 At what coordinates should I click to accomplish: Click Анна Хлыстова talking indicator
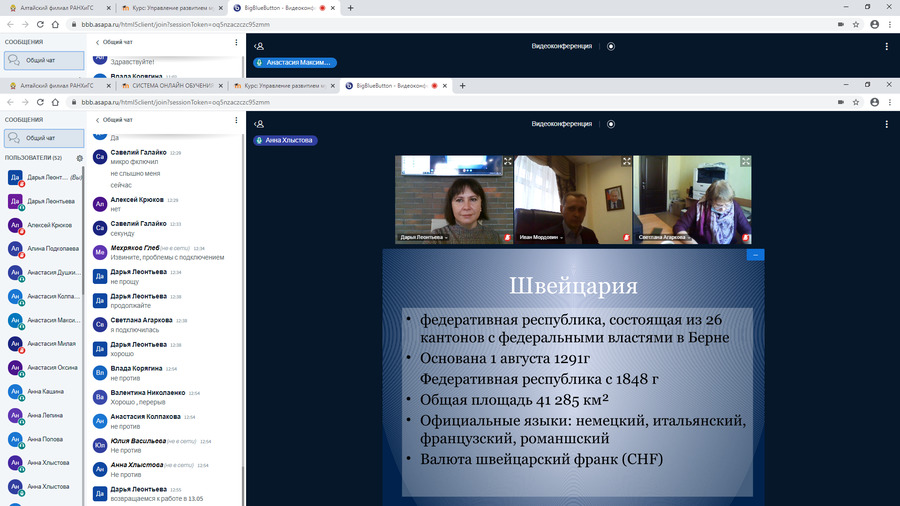pyautogui.click(x=285, y=140)
